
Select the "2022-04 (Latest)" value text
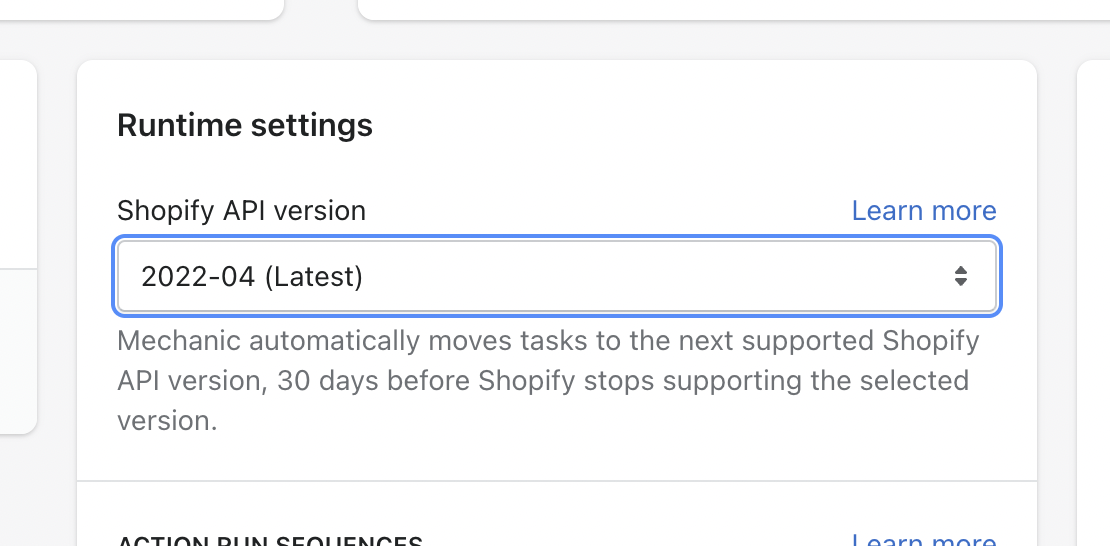[x=252, y=276]
